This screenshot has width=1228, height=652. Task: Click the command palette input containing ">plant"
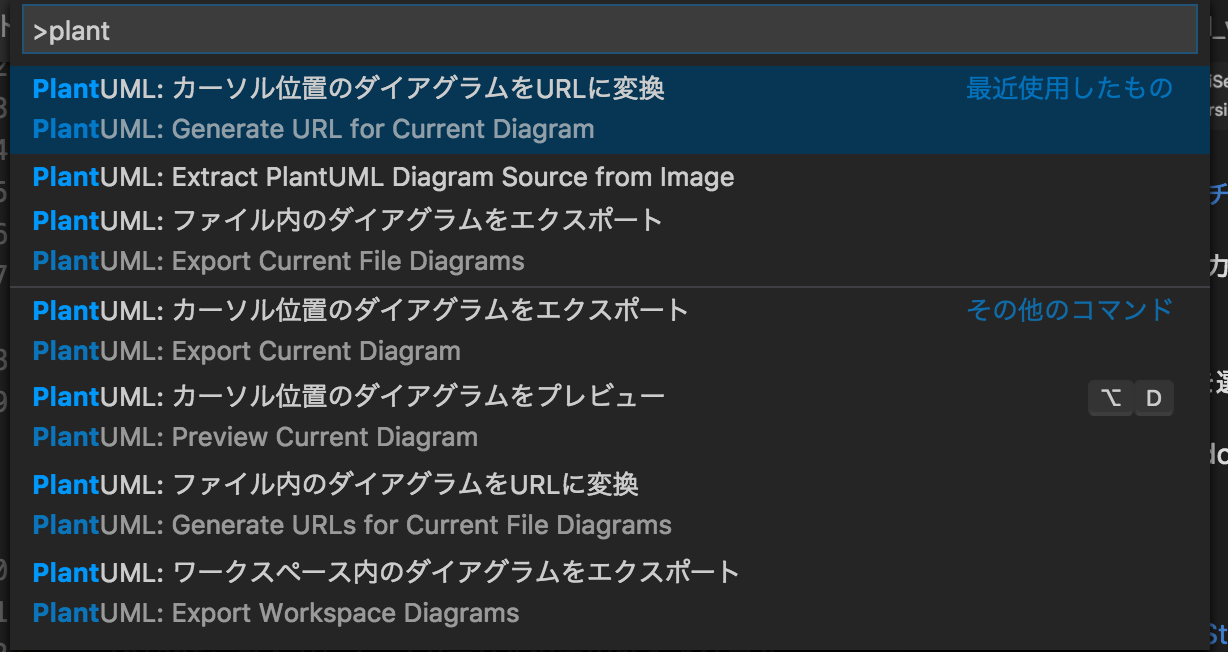pyautogui.click(x=610, y=31)
